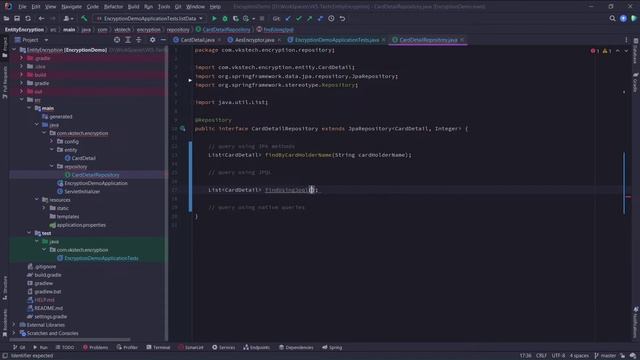
Task: Open the Problems tool window
Action: (x=95, y=347)
